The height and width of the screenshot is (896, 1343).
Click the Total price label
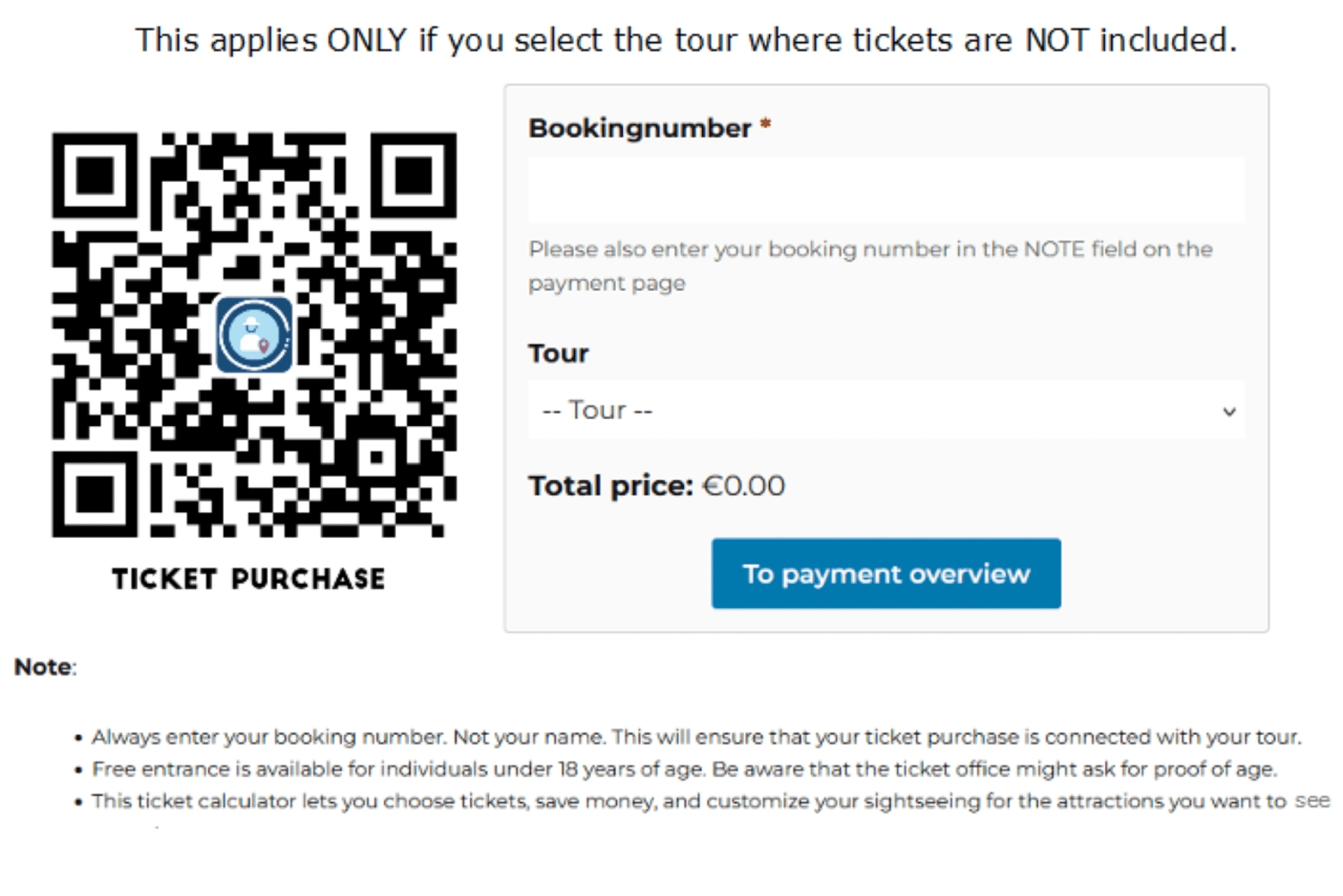pos(611,486)
